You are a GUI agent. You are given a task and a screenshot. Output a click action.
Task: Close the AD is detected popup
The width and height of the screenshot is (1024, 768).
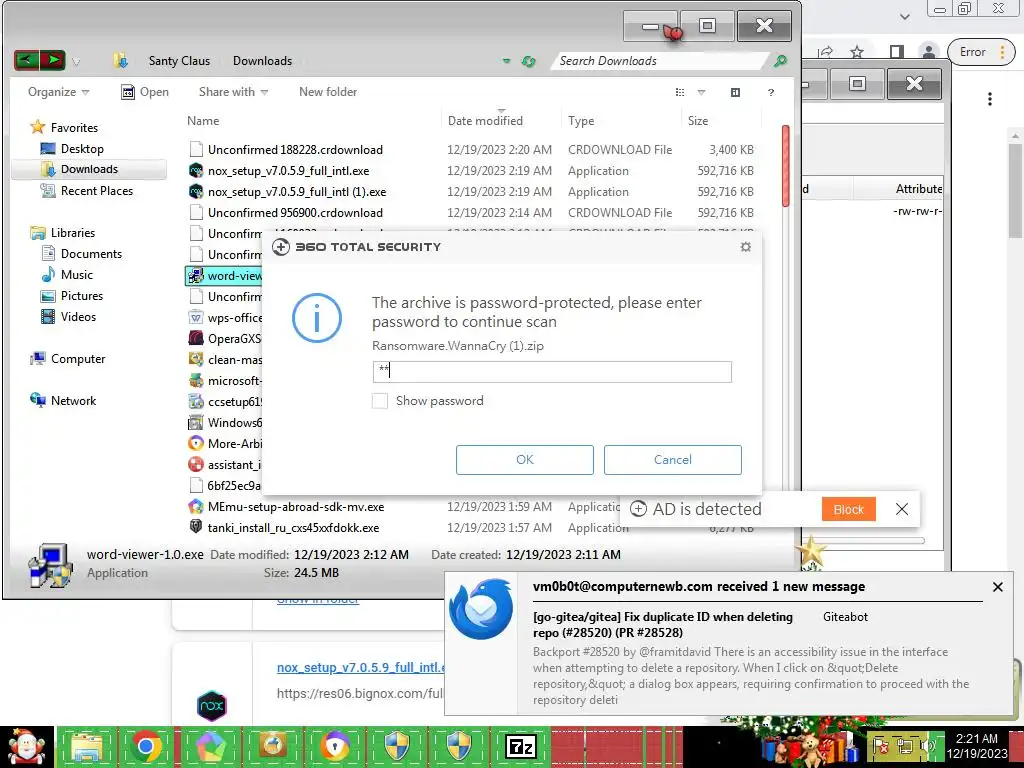click(902, 509)
